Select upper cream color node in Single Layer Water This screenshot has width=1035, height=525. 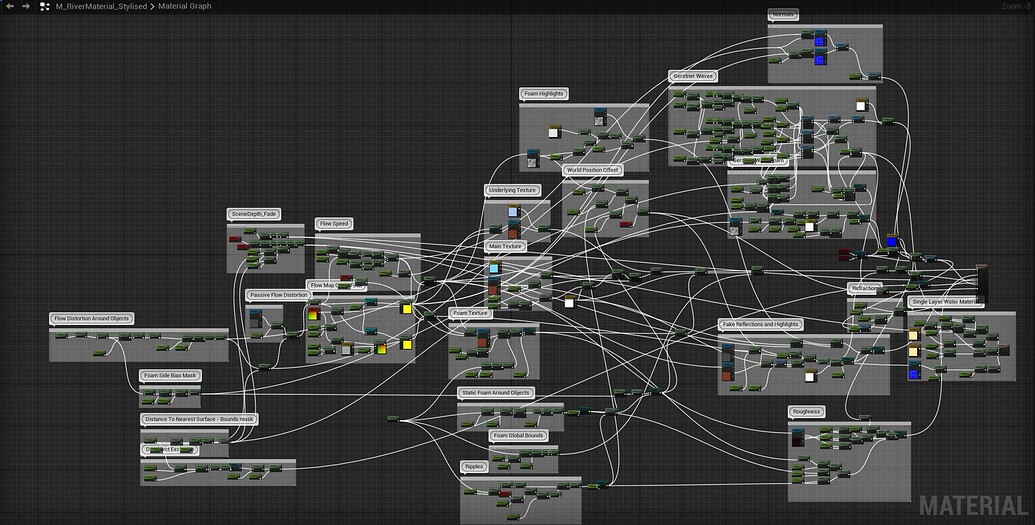coord(913,335)
